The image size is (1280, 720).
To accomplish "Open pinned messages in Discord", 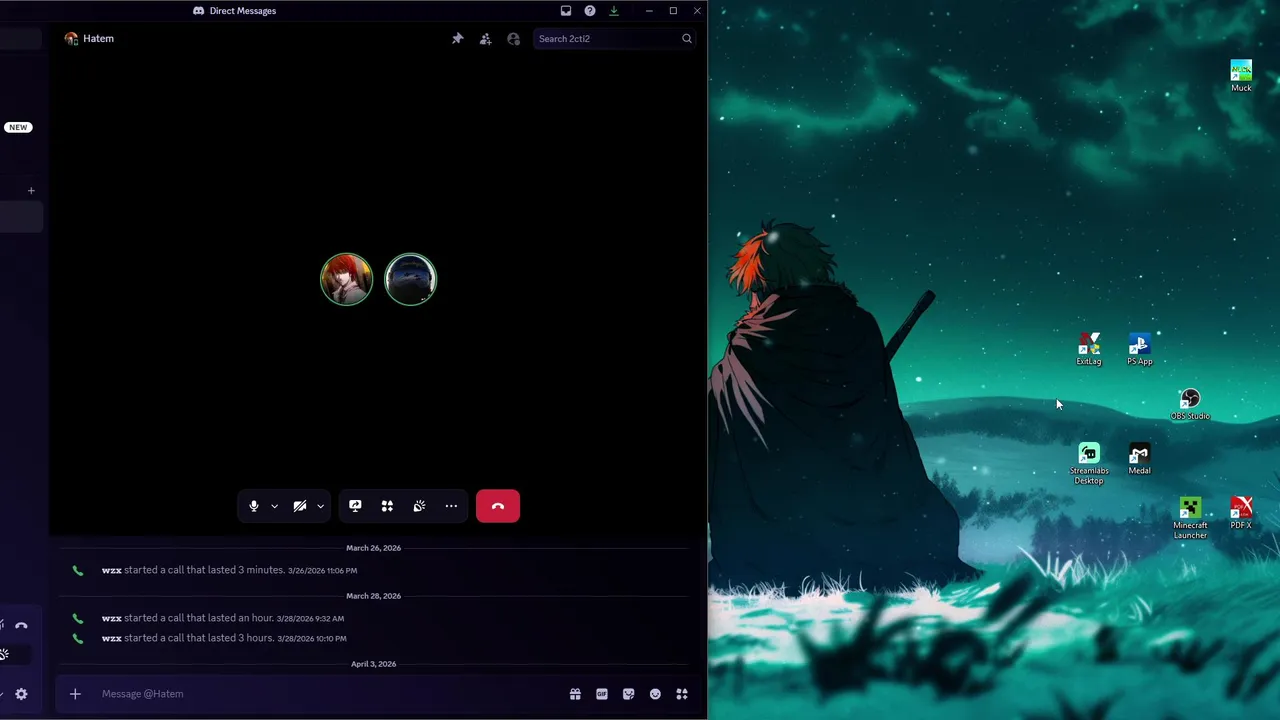I will point(457,39).
